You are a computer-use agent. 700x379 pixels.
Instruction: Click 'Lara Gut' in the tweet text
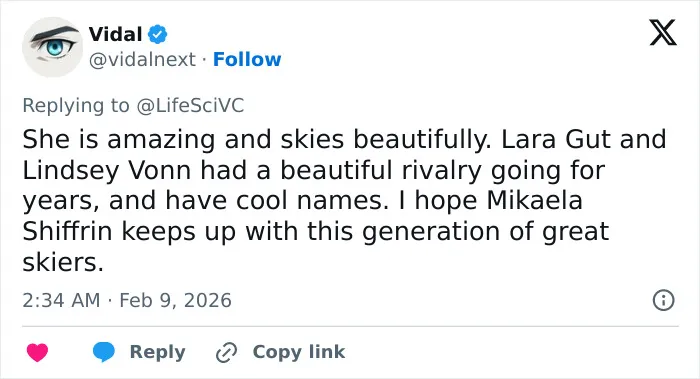point(556,139)
